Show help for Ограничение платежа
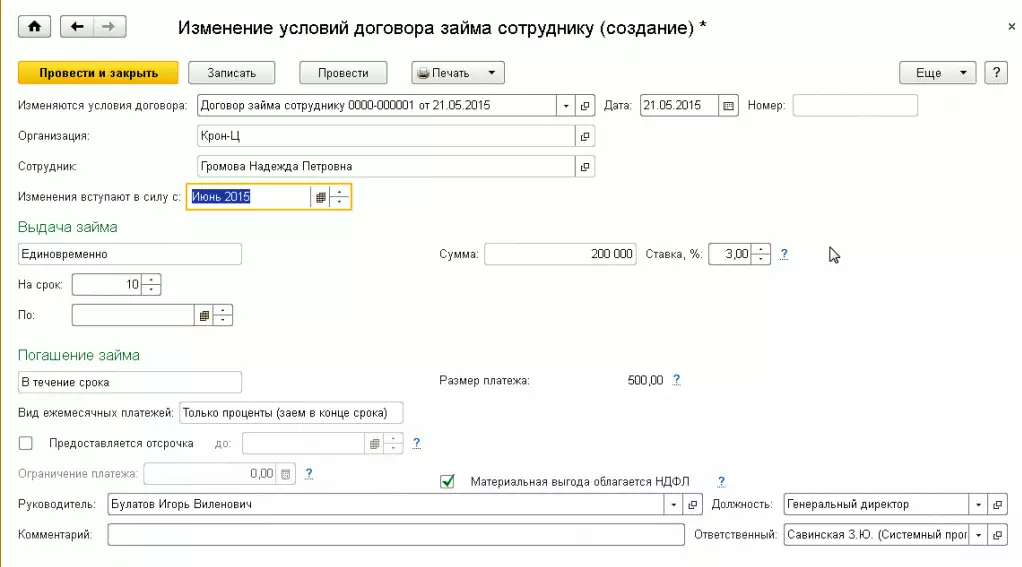 pyautogui.click(x=309, y=474)
